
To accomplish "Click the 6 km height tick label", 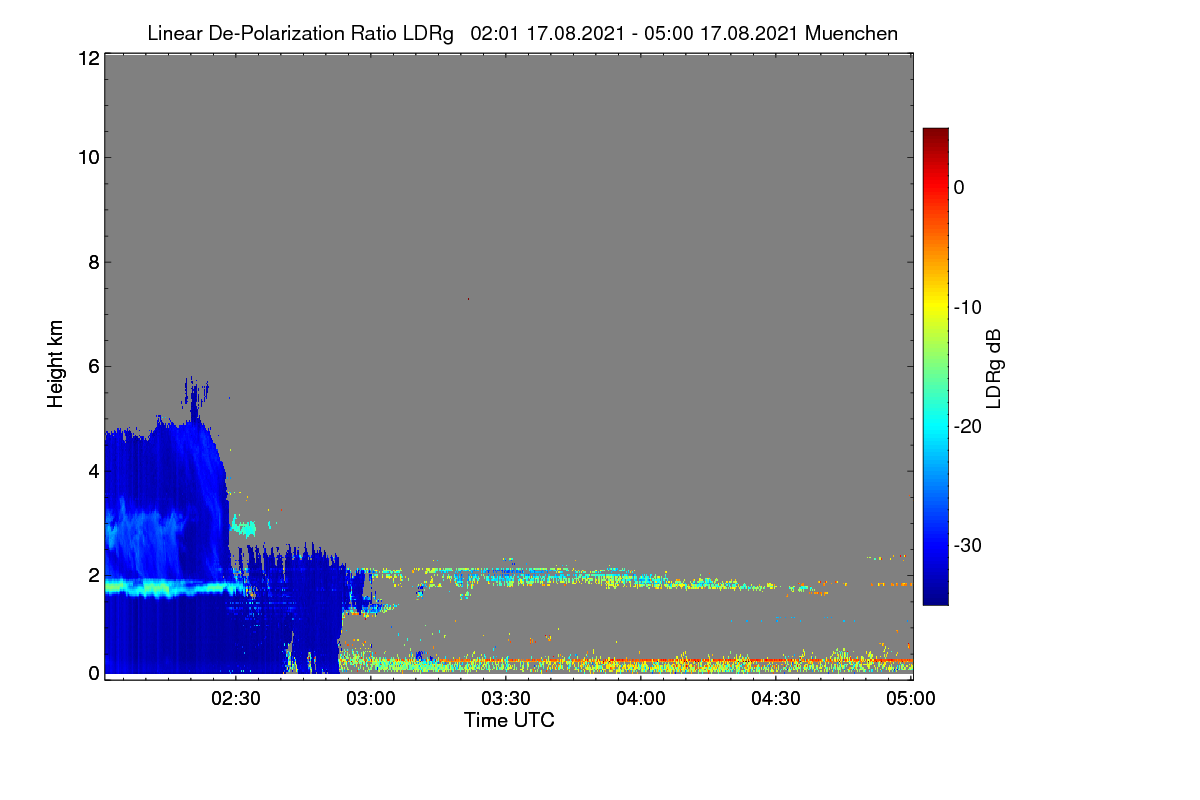I will pyautogui.click(x=93, y=366).
